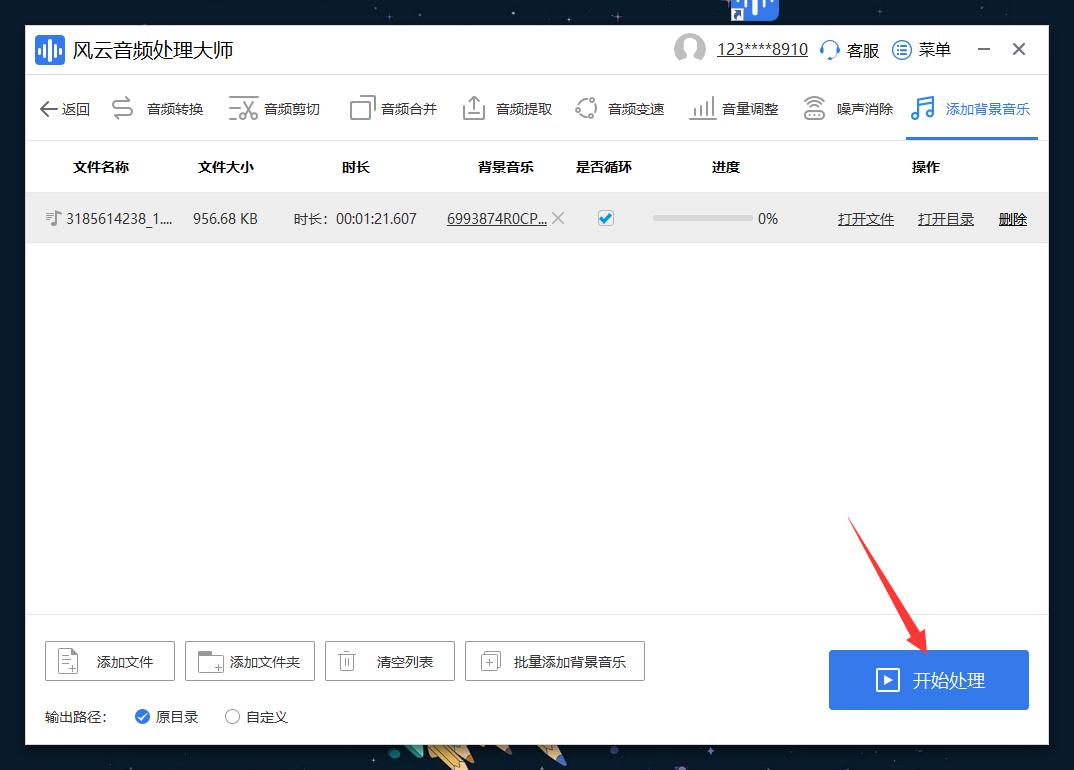This screenshot has width=1074, height=770.
Task: Click the 客服 customer service icon
Action: click(x=848, y=49)
